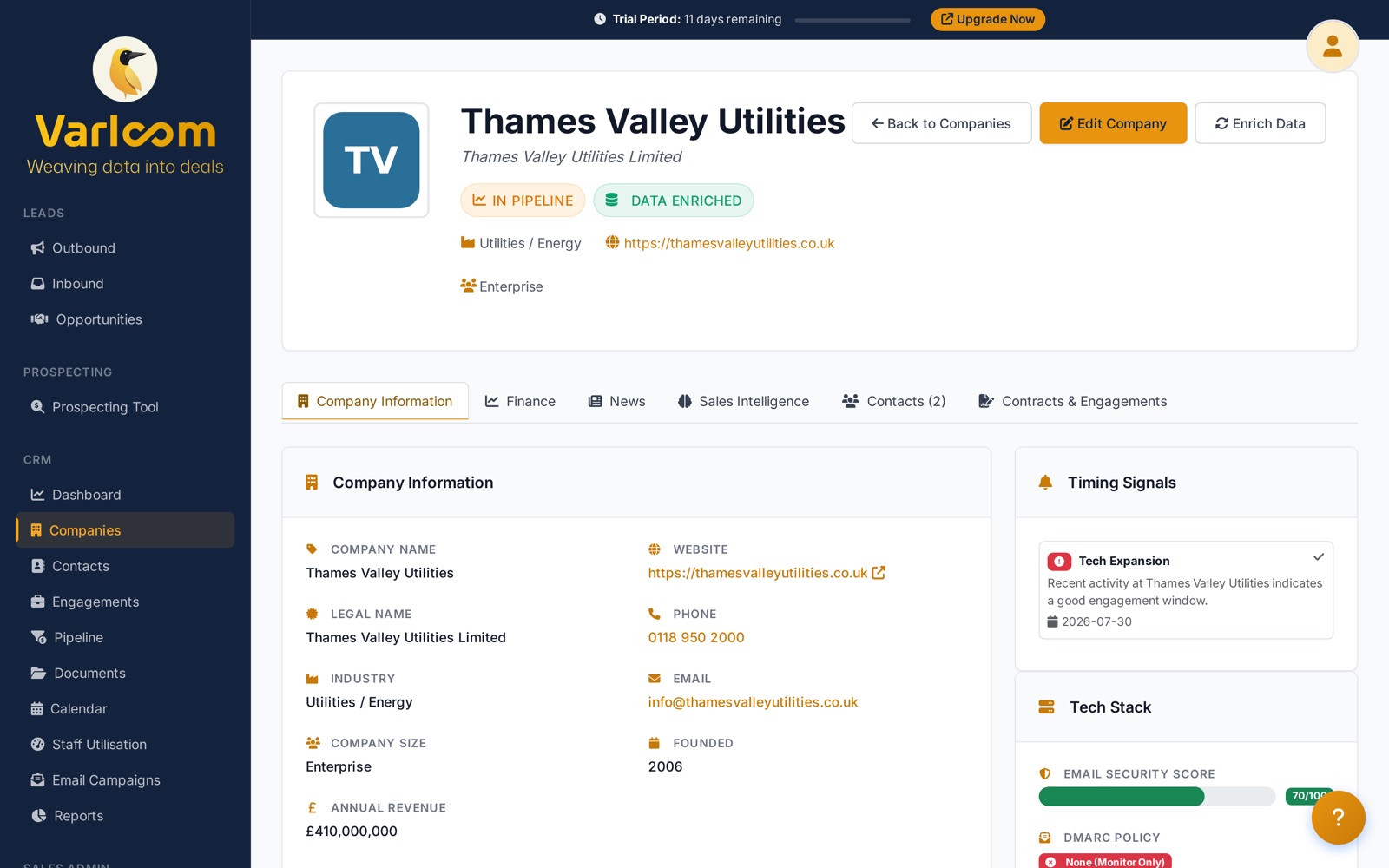Open the Contracts & Engagements tab
The height and width of the screenshot is (868, 1389).
[1072, 401]
